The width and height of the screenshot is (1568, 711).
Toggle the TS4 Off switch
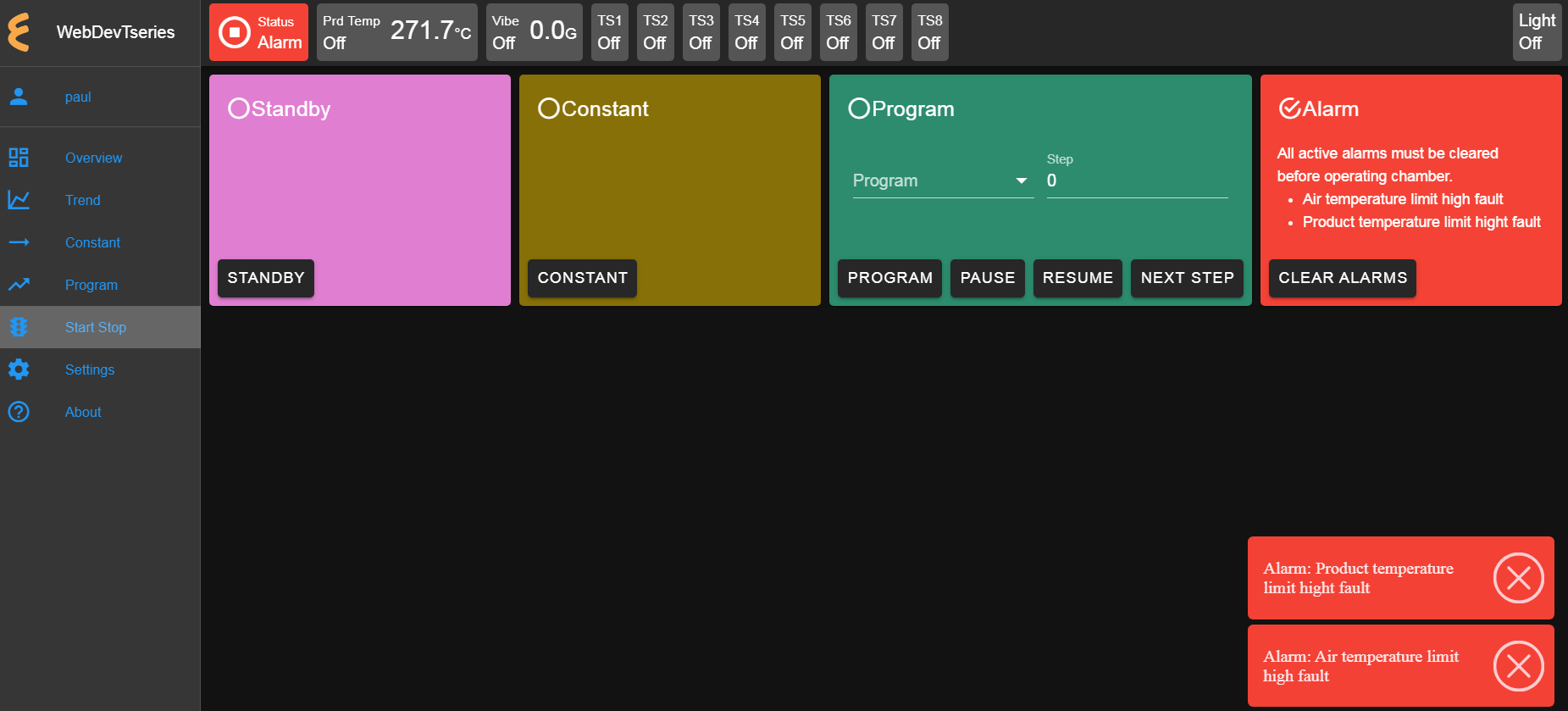pos(747,32)
